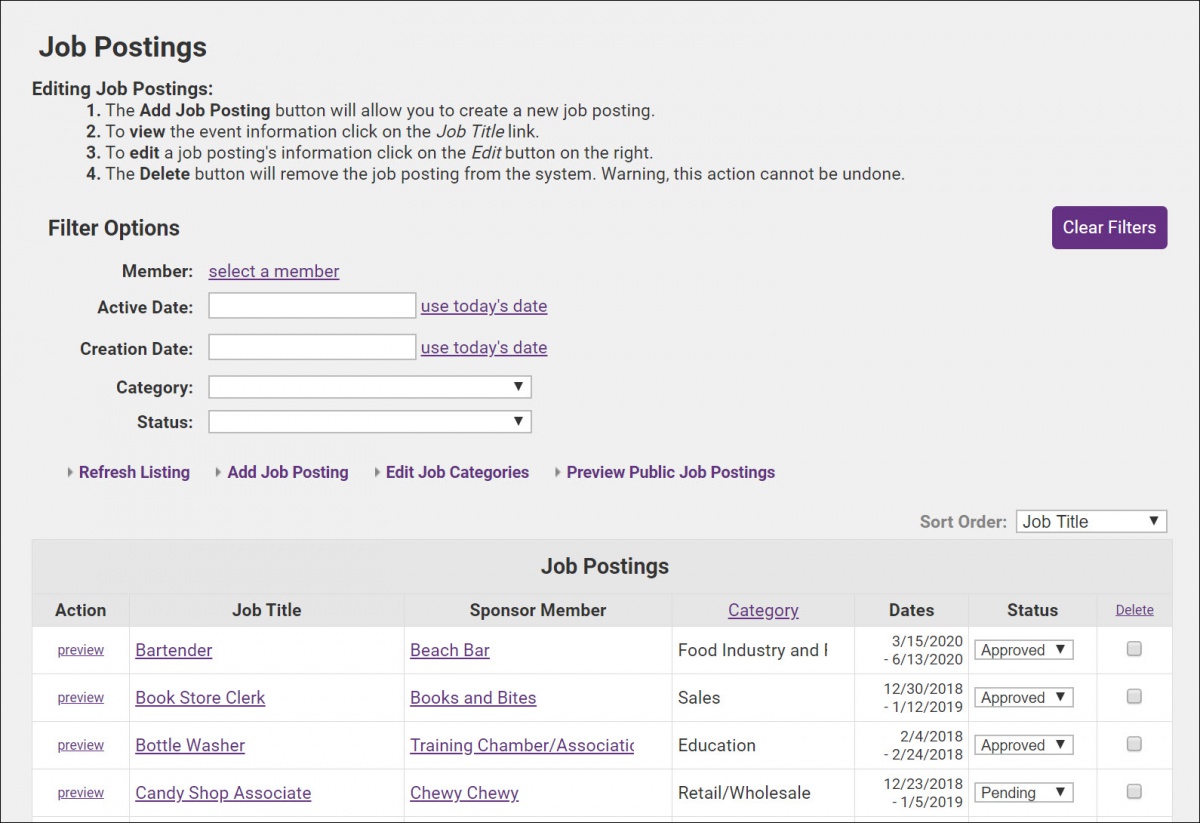Image resolution: width=1200 pixels, height=823 pixels.
Task: Click Refresh Listing
Action: (x=134, y=472)
